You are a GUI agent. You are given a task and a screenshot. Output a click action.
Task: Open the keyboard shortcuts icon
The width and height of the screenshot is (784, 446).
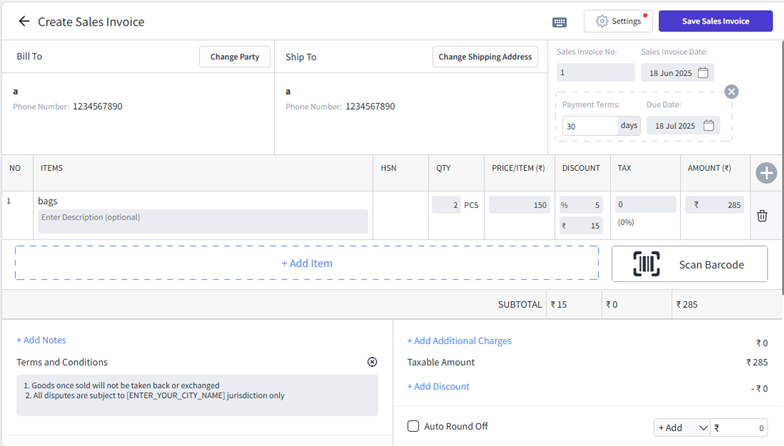pyautogui.click(x=560, y=22)
